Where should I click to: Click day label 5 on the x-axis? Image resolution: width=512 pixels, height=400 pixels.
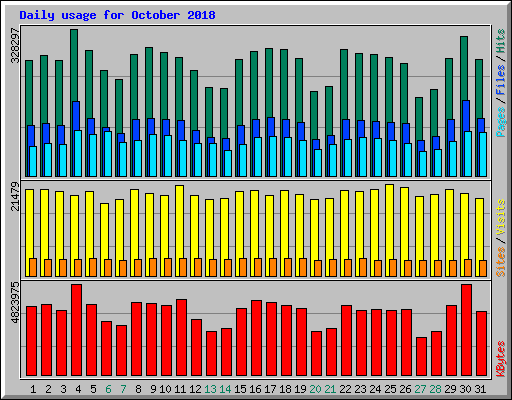pos(93,389)
